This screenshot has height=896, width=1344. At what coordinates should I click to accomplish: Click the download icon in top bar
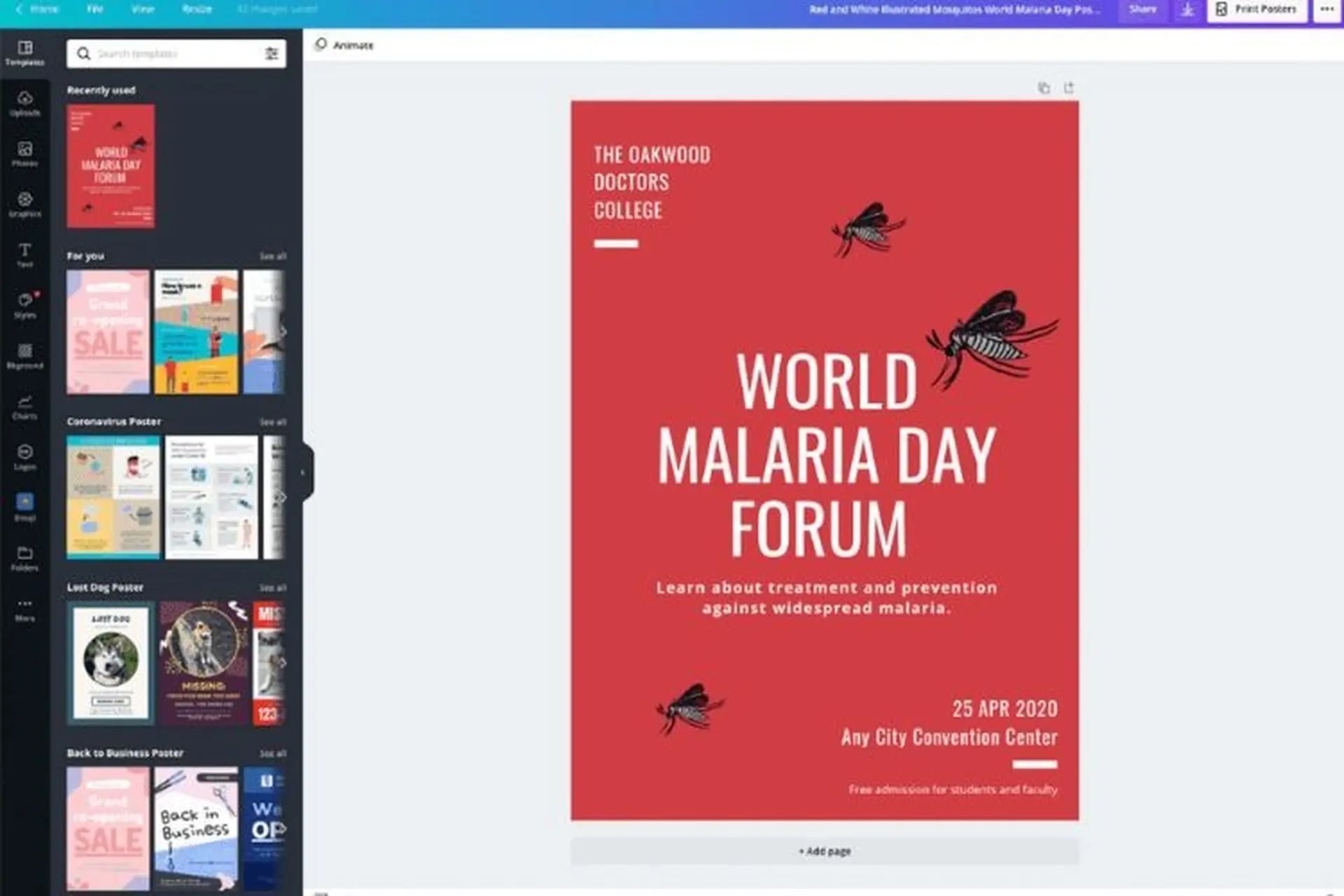1187,10
